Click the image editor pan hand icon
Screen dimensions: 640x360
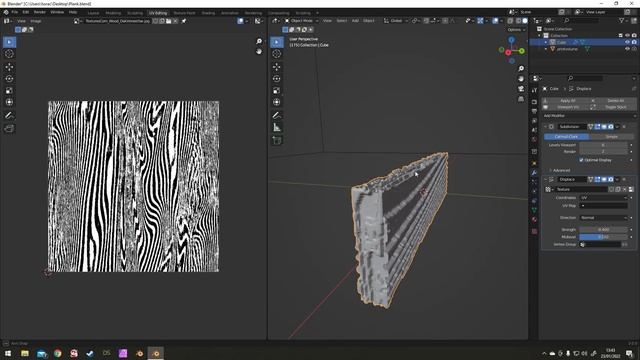point(259,51)
